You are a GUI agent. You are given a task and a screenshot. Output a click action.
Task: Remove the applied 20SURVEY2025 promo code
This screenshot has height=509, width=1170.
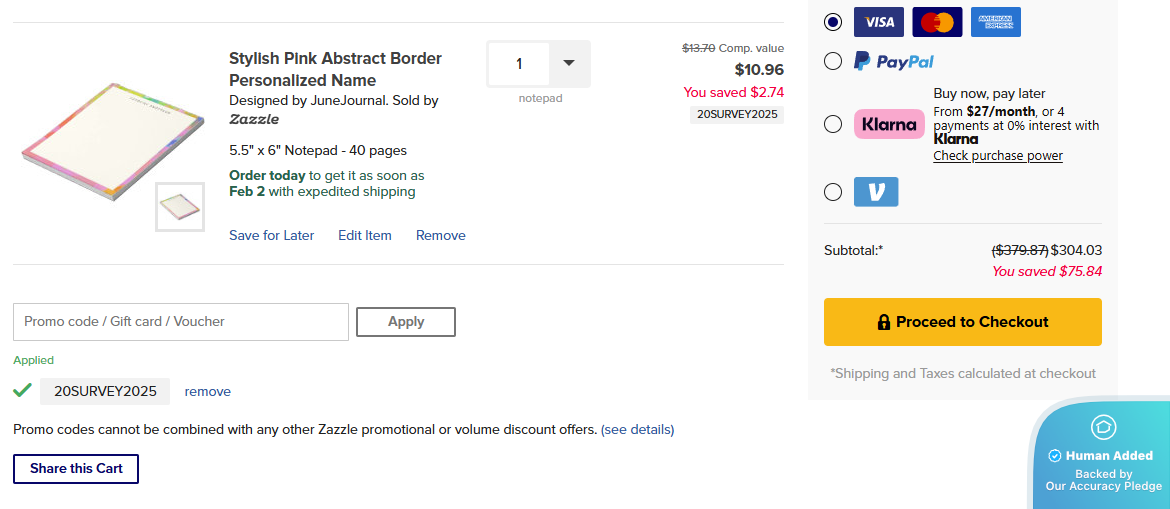click(x=207, y=392)
